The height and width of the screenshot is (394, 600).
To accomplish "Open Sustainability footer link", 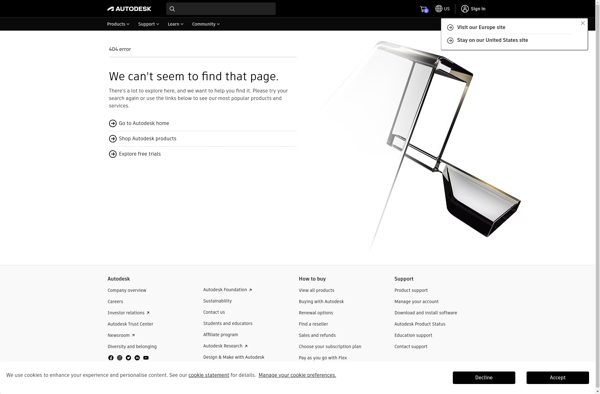I will 217,301.
